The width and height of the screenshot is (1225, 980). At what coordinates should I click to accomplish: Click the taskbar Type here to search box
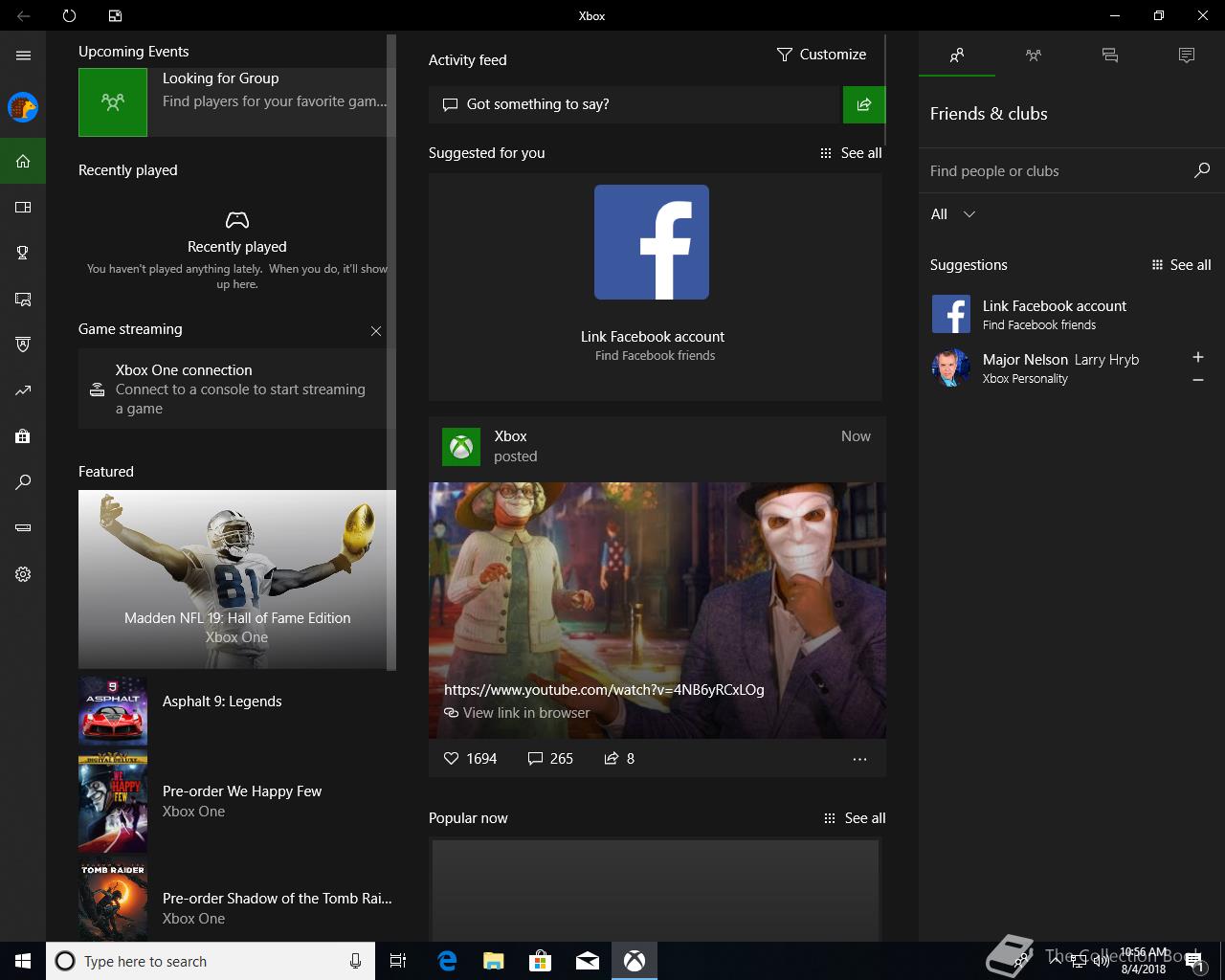pos(210,961)
